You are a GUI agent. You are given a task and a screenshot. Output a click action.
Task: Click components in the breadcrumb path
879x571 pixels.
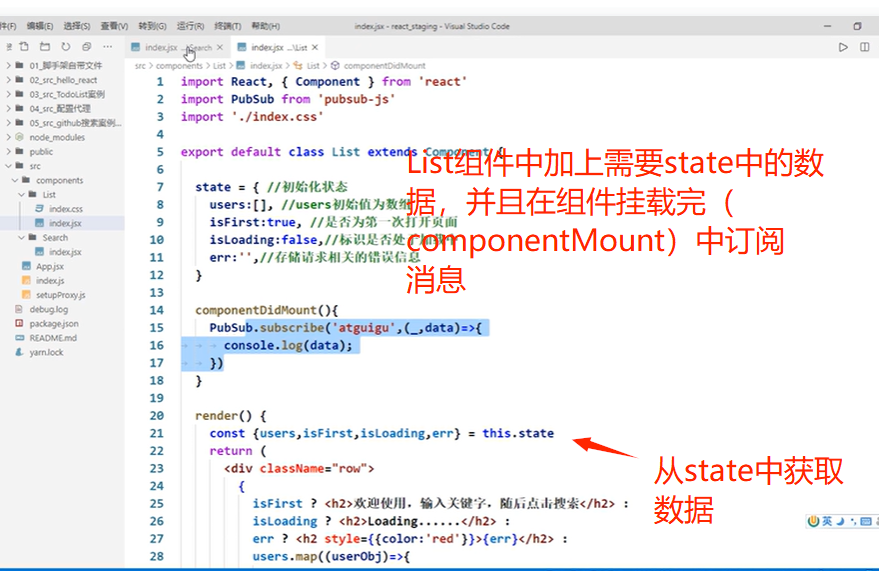coord(179,66)
